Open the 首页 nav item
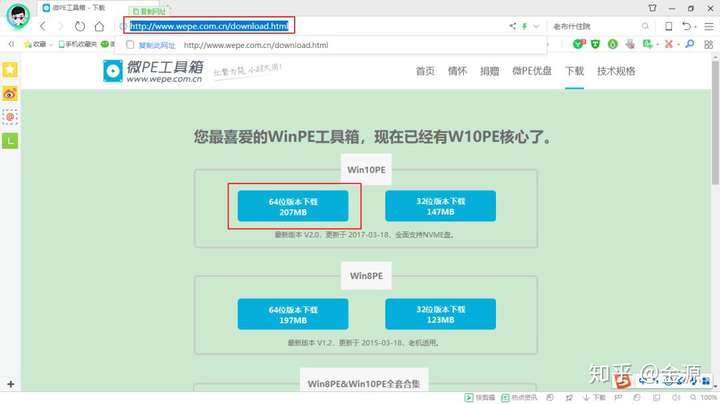This screenshot has height=404, width=720. coord(425,71)
